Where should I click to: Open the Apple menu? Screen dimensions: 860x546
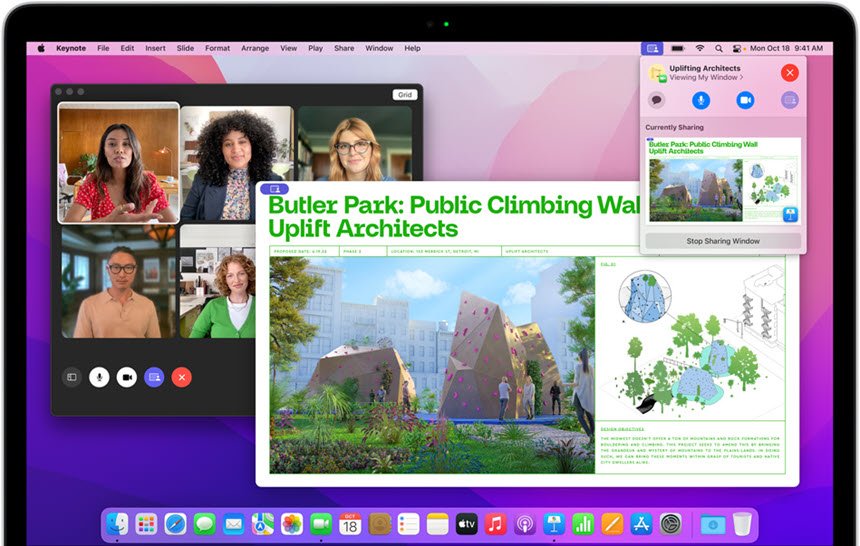coord(41,48)
